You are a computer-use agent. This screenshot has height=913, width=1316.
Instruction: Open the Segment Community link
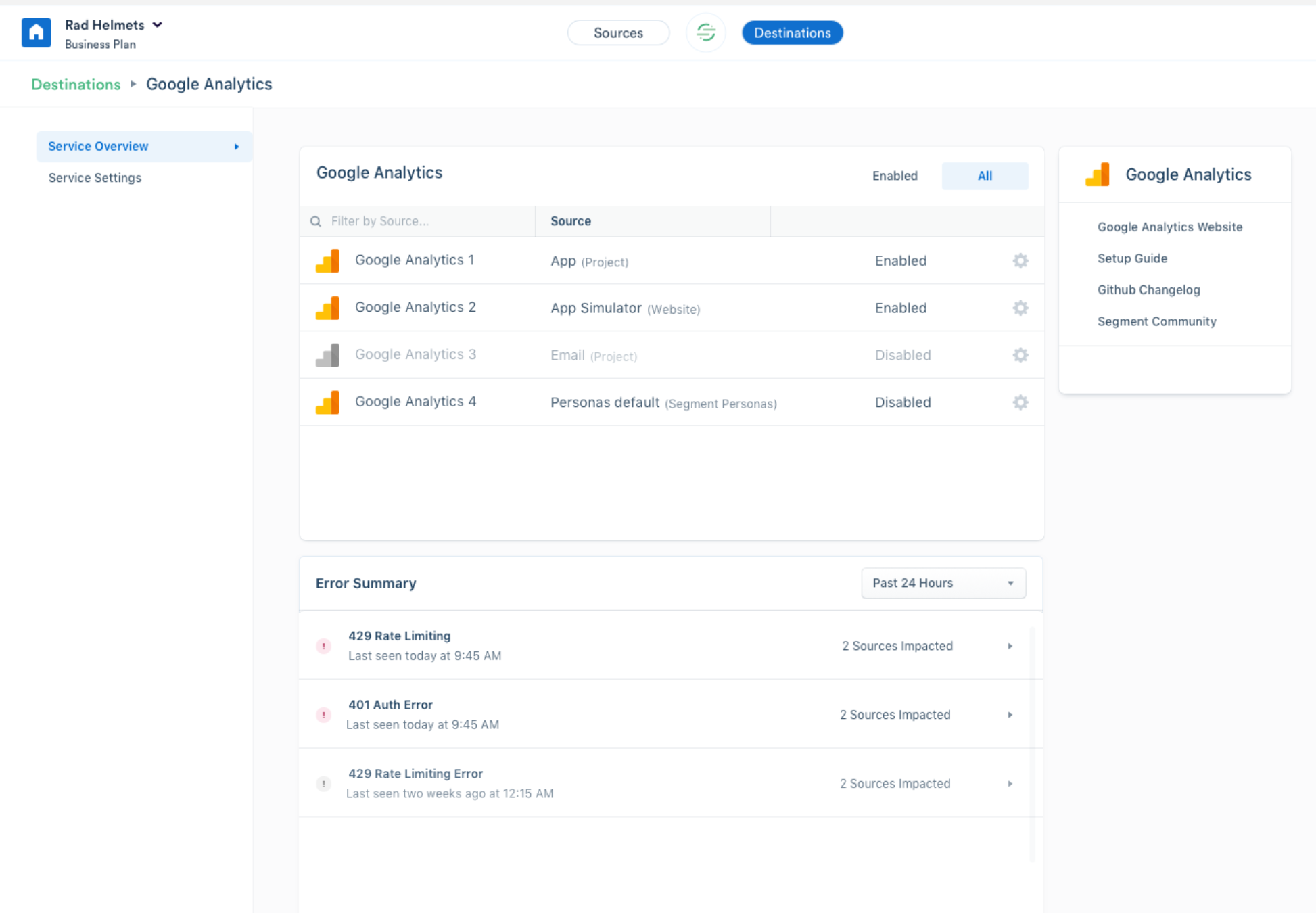pyautogui.click(x=1156, y=321)
